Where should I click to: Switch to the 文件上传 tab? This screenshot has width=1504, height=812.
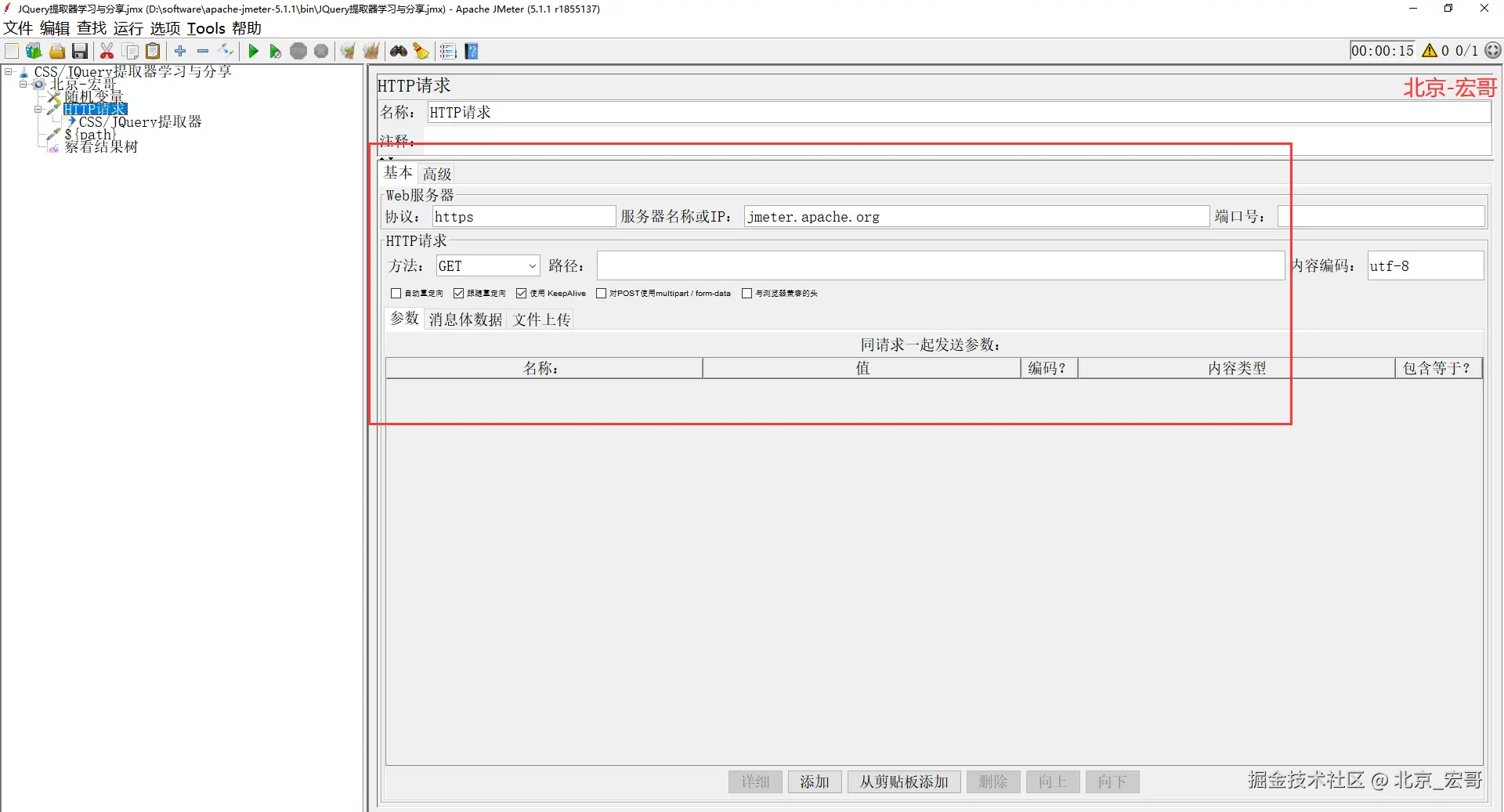point(541,319)
